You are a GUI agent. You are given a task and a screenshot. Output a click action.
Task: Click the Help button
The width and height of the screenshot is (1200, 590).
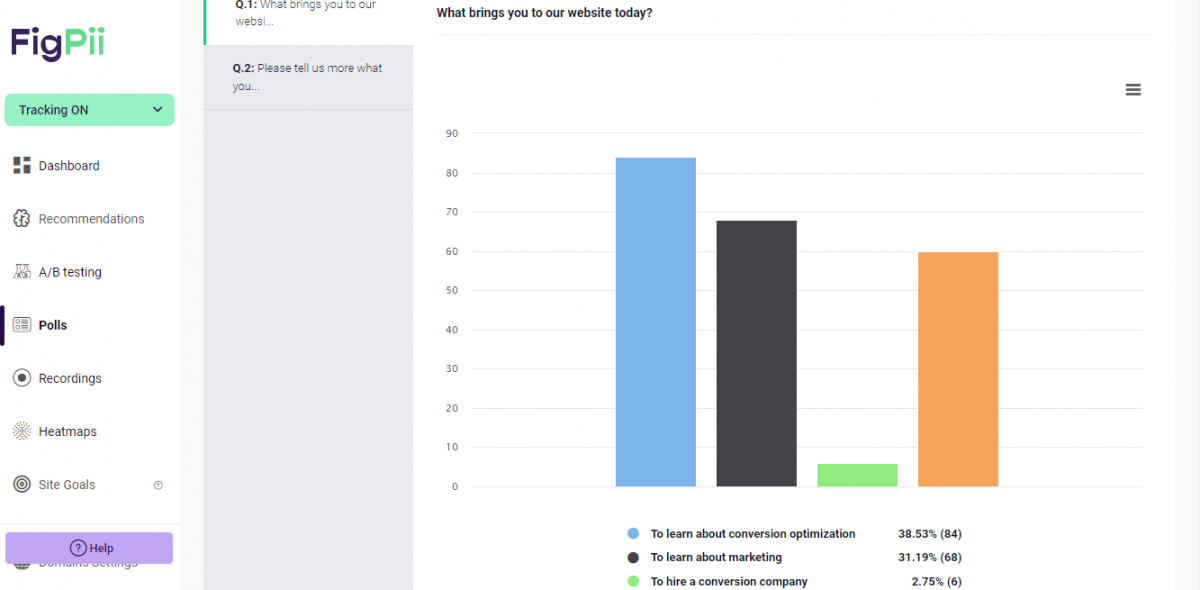pyautogui.click(x=89, y=548)
